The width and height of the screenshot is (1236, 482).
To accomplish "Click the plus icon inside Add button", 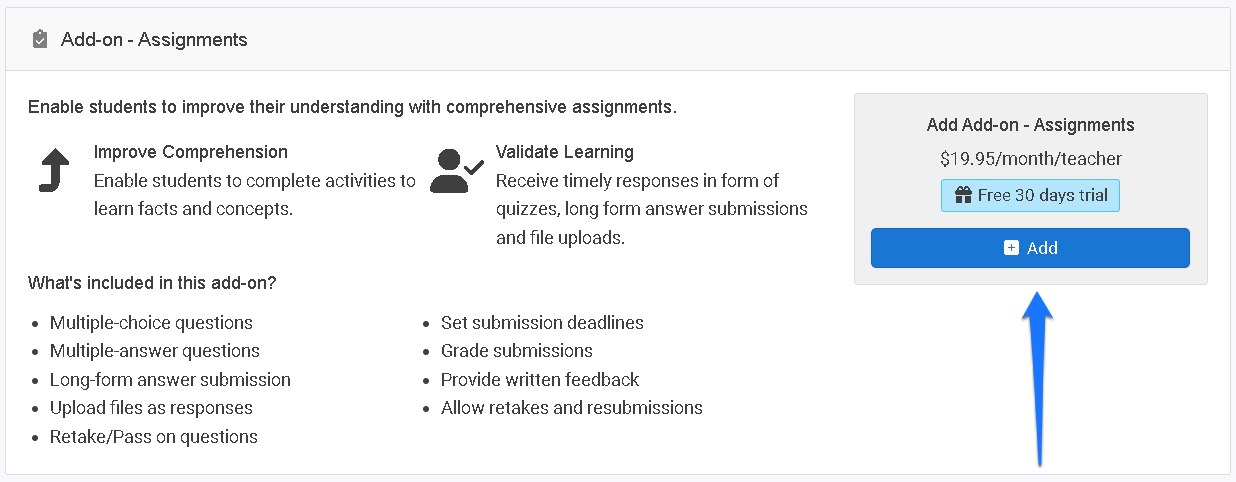I will coord(1011,248).
